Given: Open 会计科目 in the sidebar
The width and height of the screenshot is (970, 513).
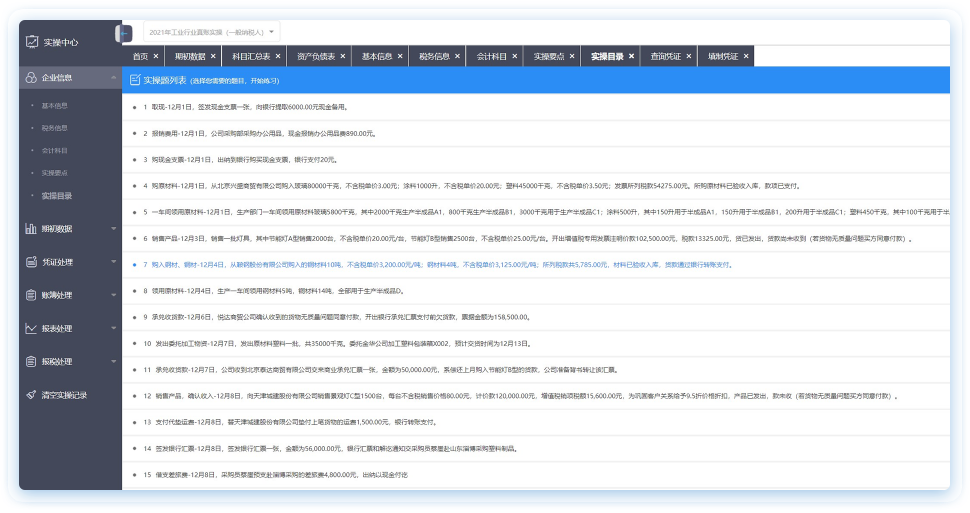Looking at the screenshot, I should (54, 150).
